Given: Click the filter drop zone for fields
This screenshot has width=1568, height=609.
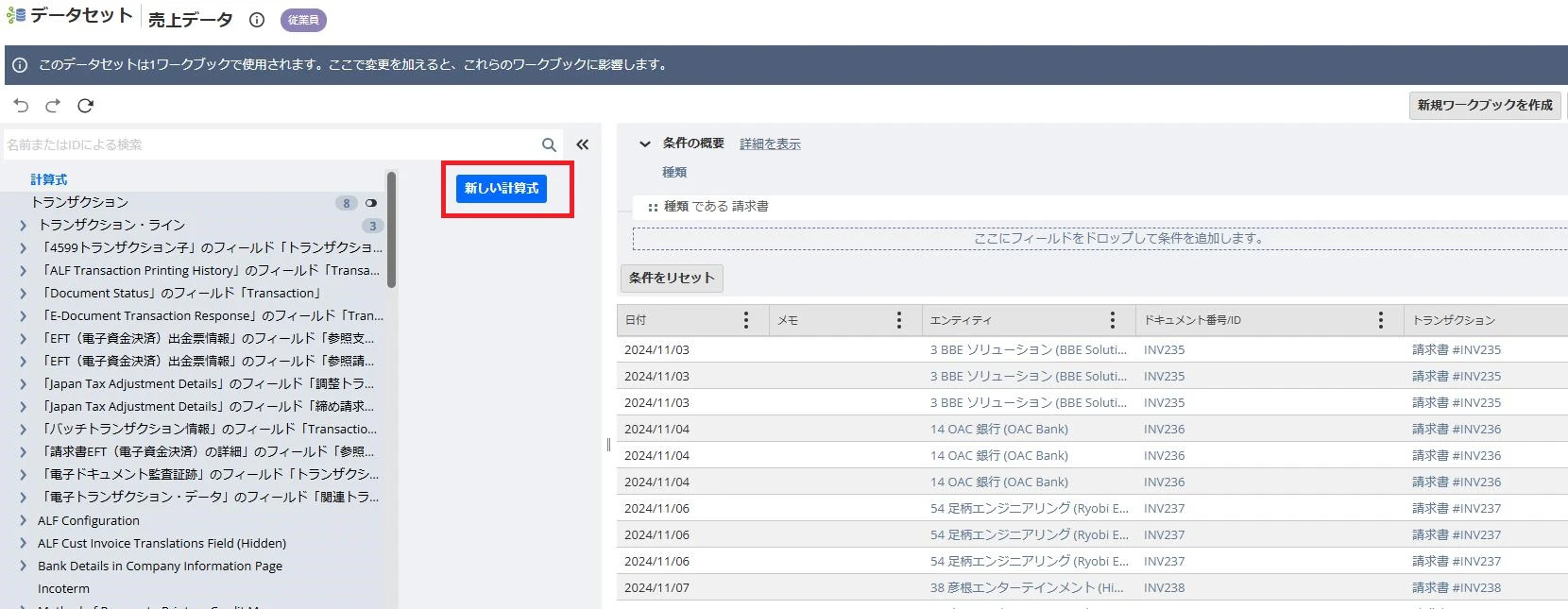Looking at the screenshot, I should 1100,238.
